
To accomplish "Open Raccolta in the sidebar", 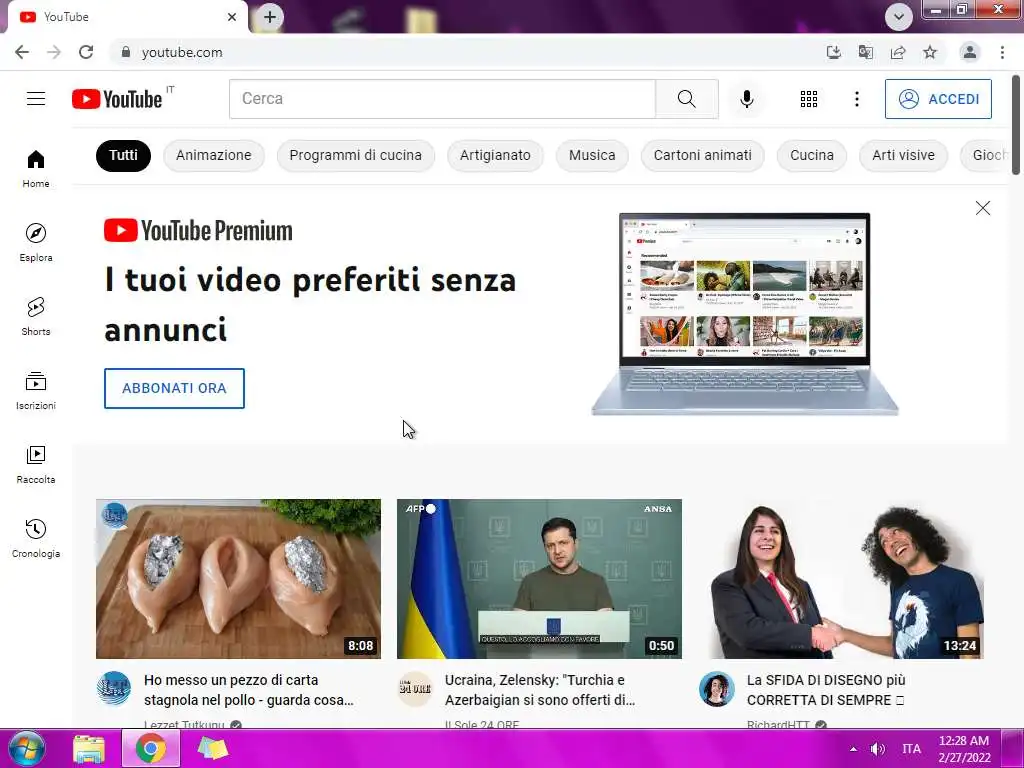I will coord(36,464).
